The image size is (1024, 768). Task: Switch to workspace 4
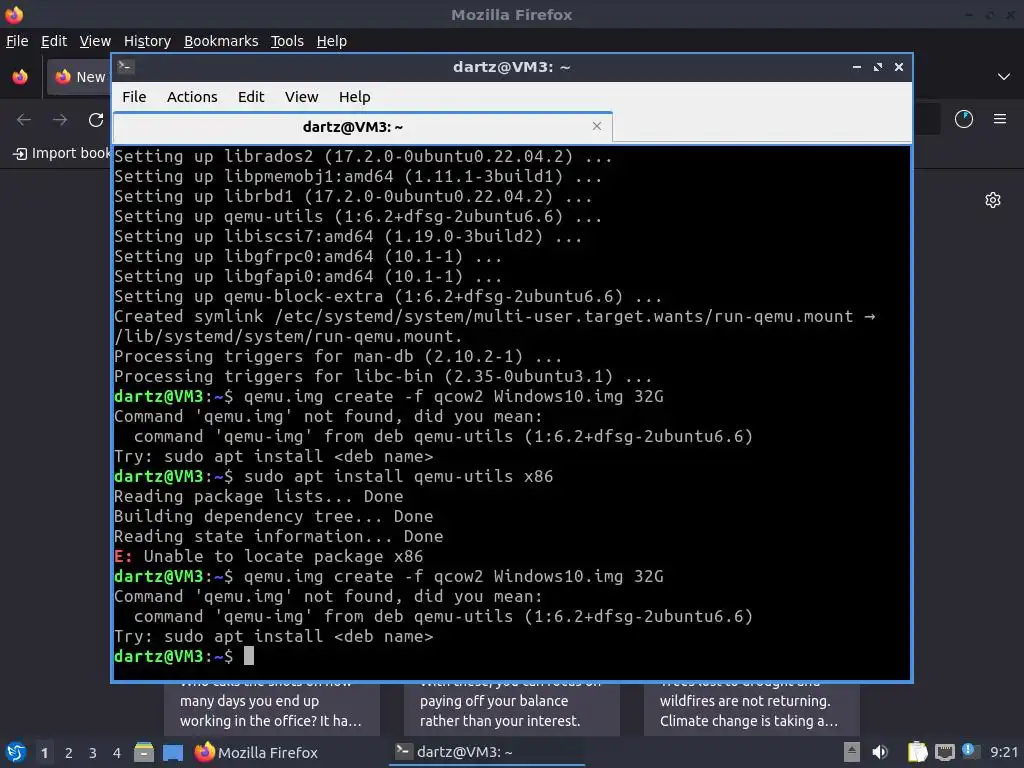pos(117,753)
